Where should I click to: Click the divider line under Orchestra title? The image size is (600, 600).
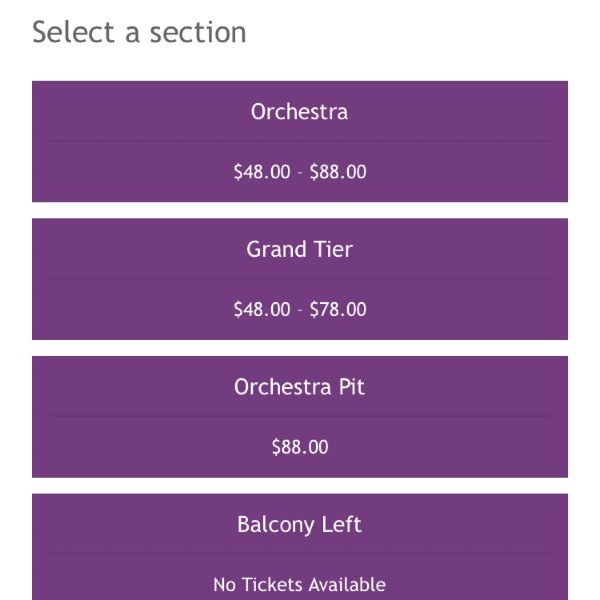click(x=300, y=141)
